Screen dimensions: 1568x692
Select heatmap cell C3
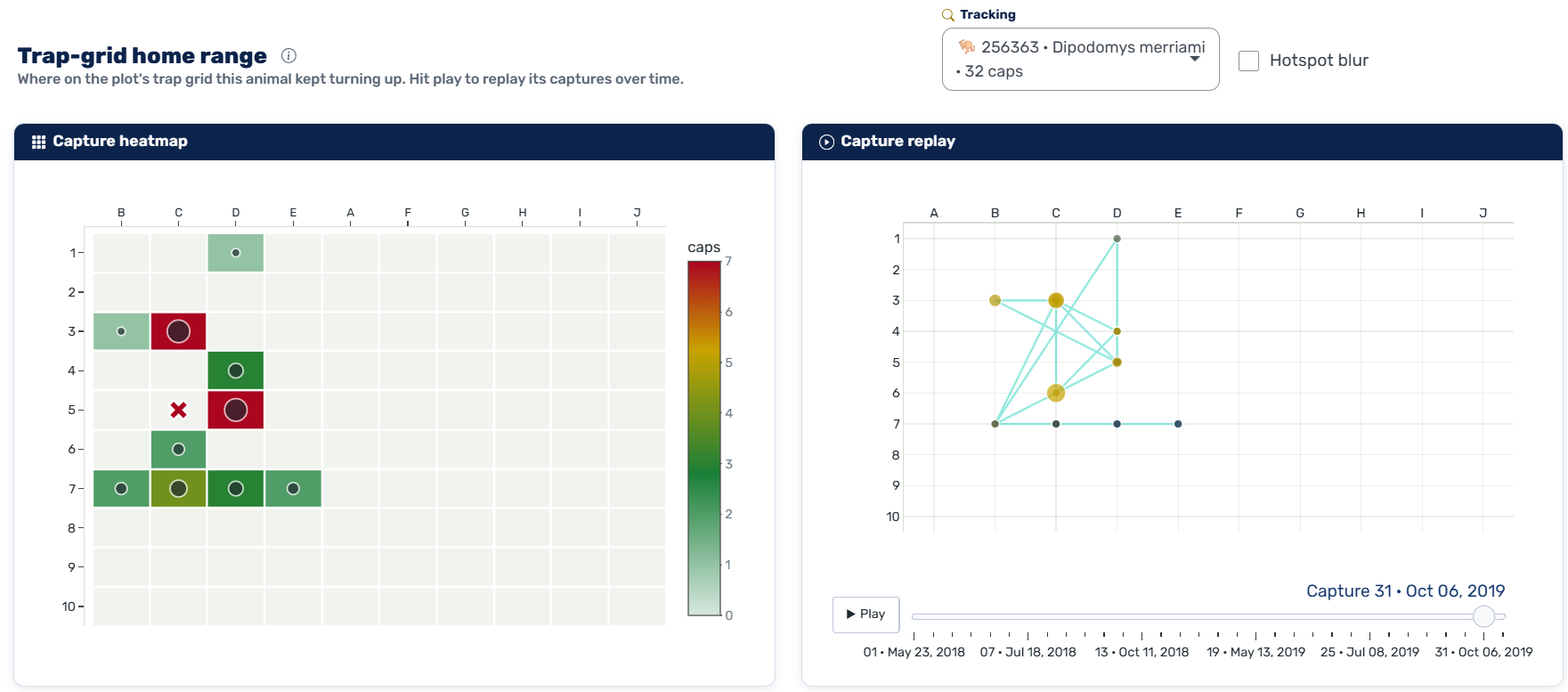click(178, 331)
